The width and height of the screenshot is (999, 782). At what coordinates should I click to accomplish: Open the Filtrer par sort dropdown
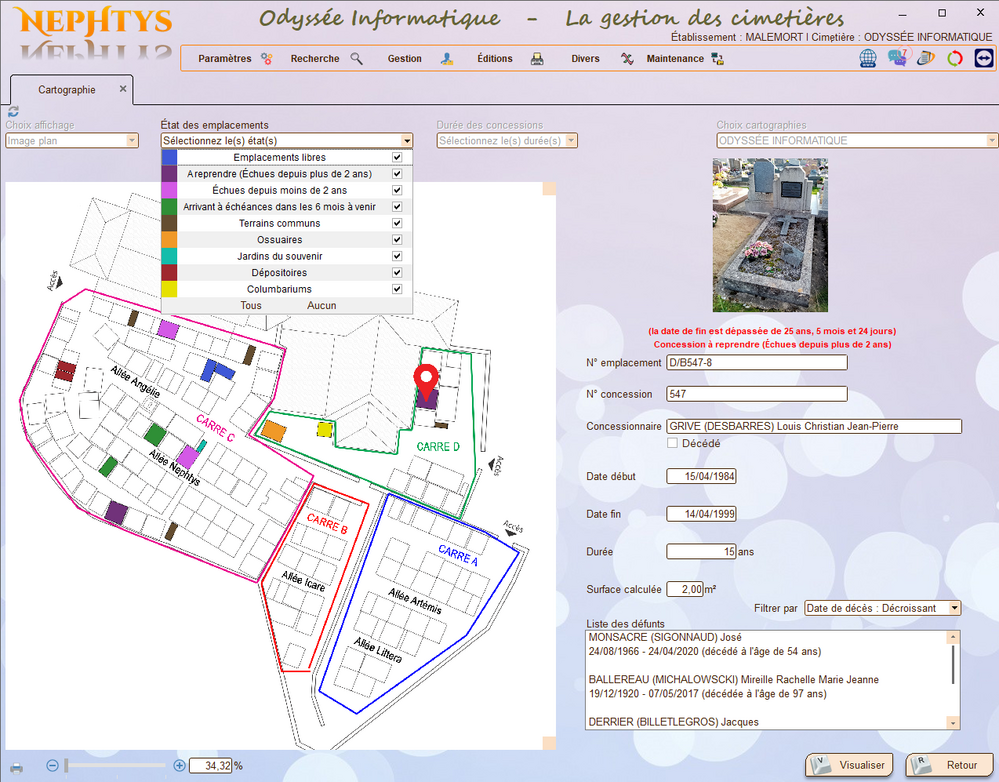[x=954, y=608]
